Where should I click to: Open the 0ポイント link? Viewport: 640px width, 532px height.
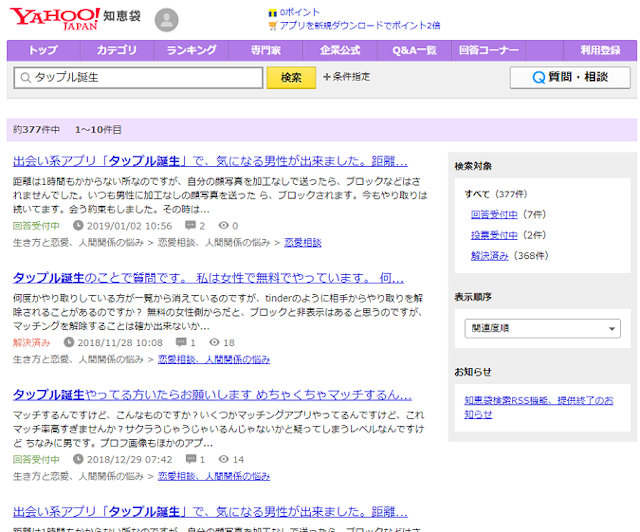[300, 13]
